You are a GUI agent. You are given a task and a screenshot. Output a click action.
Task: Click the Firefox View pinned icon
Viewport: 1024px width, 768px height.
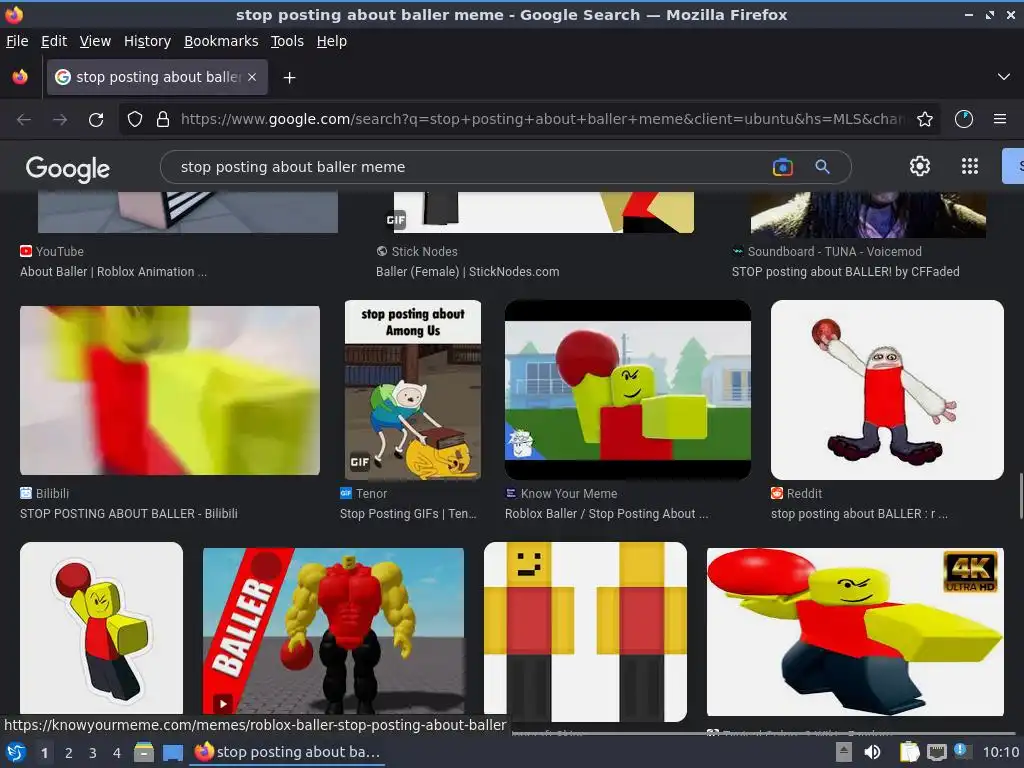tap(20, 77)
